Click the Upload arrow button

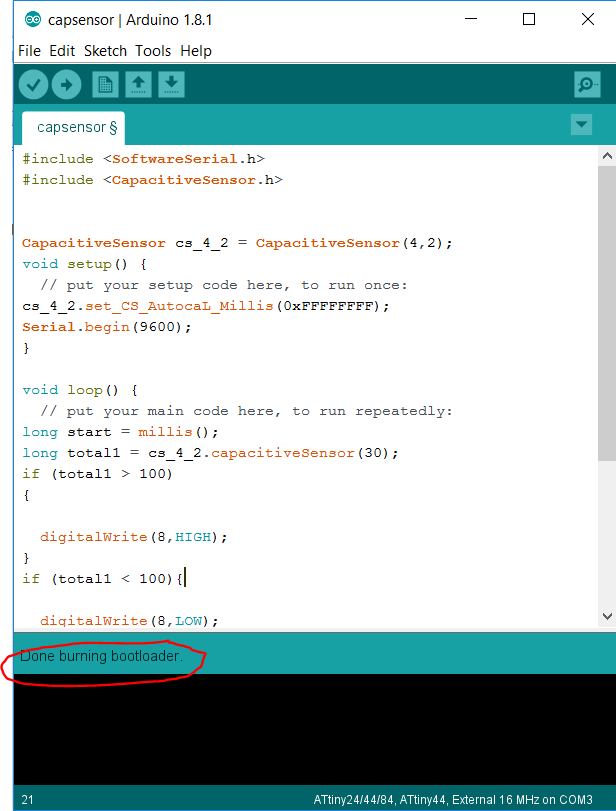tap(66, 84)
